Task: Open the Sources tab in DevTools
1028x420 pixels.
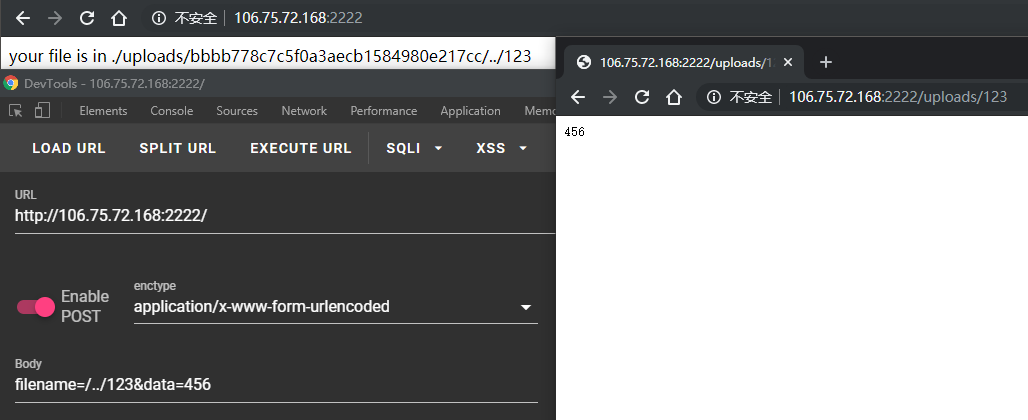Action: [x=237, y=111]
